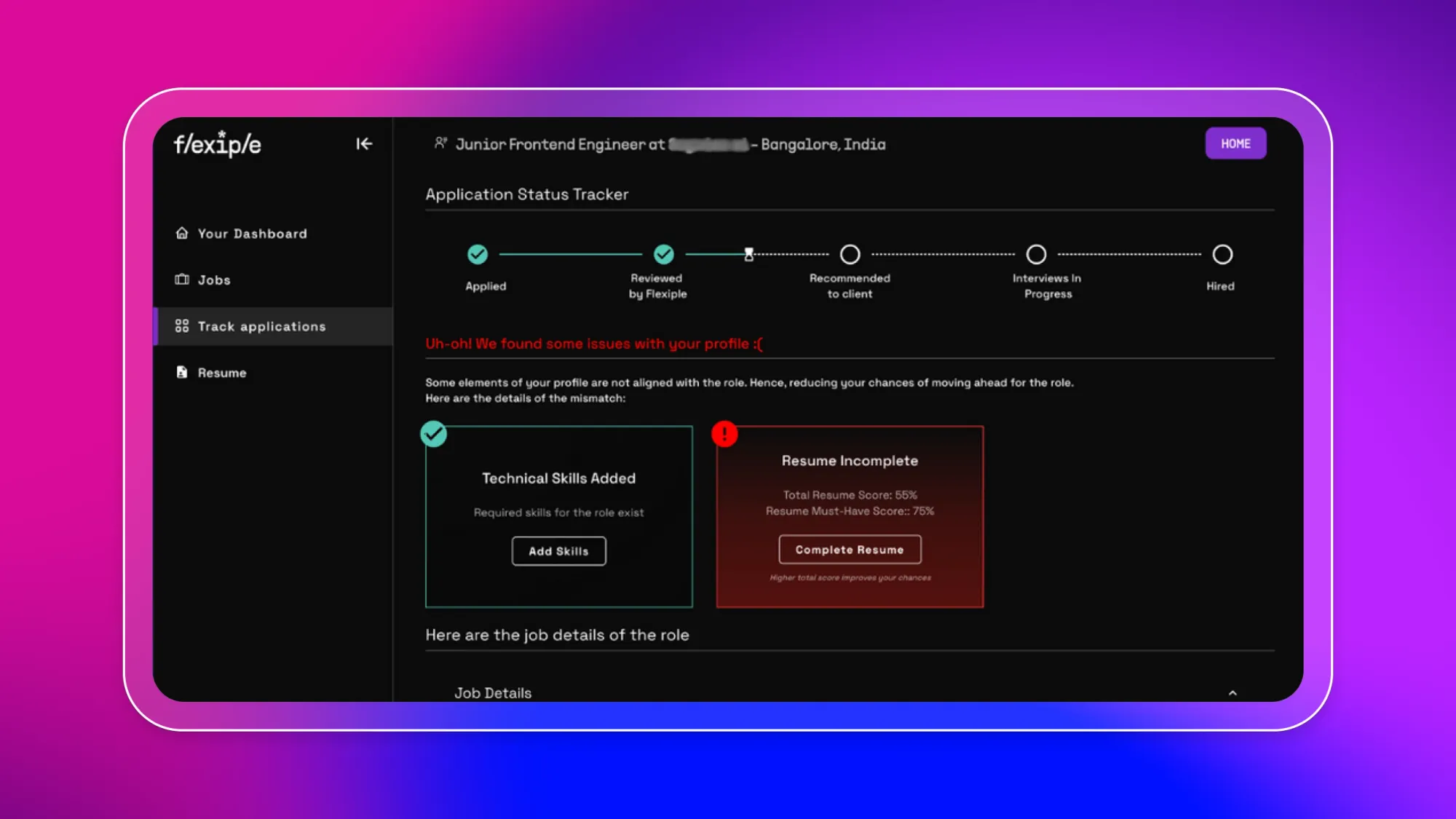Image resolution: width=1456 pixels, height=819 pixels.
Task: Click the document icon next to Resume
Action: [181, 372]
